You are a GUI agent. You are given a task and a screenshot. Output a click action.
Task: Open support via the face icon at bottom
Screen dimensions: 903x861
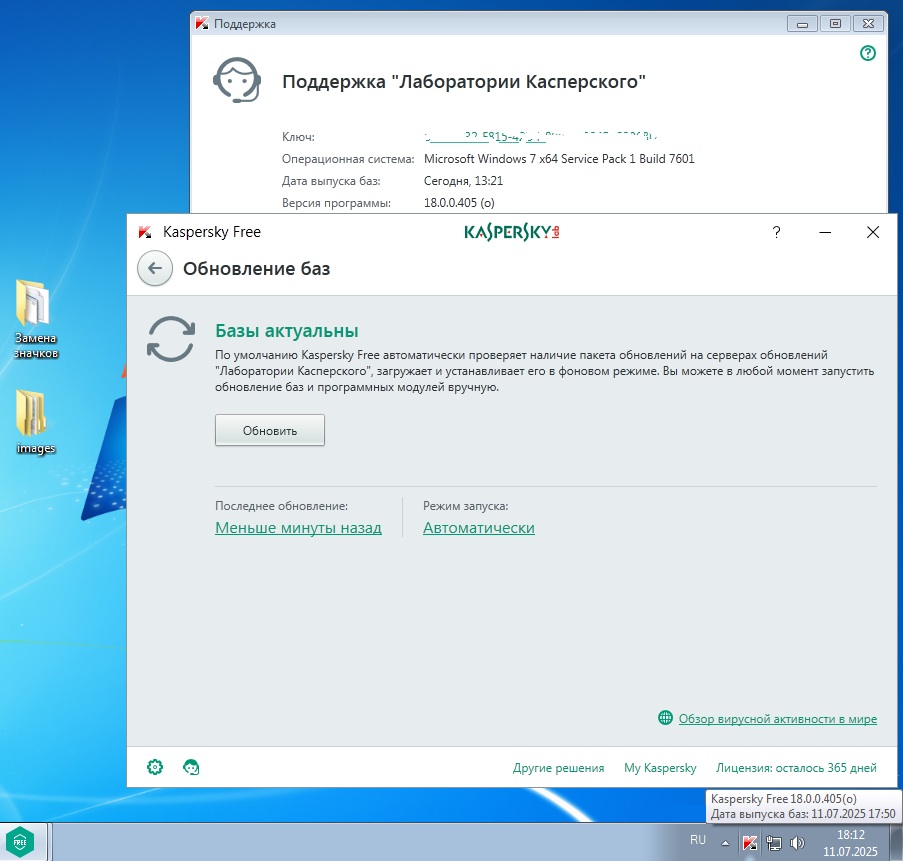click(191, 767)
